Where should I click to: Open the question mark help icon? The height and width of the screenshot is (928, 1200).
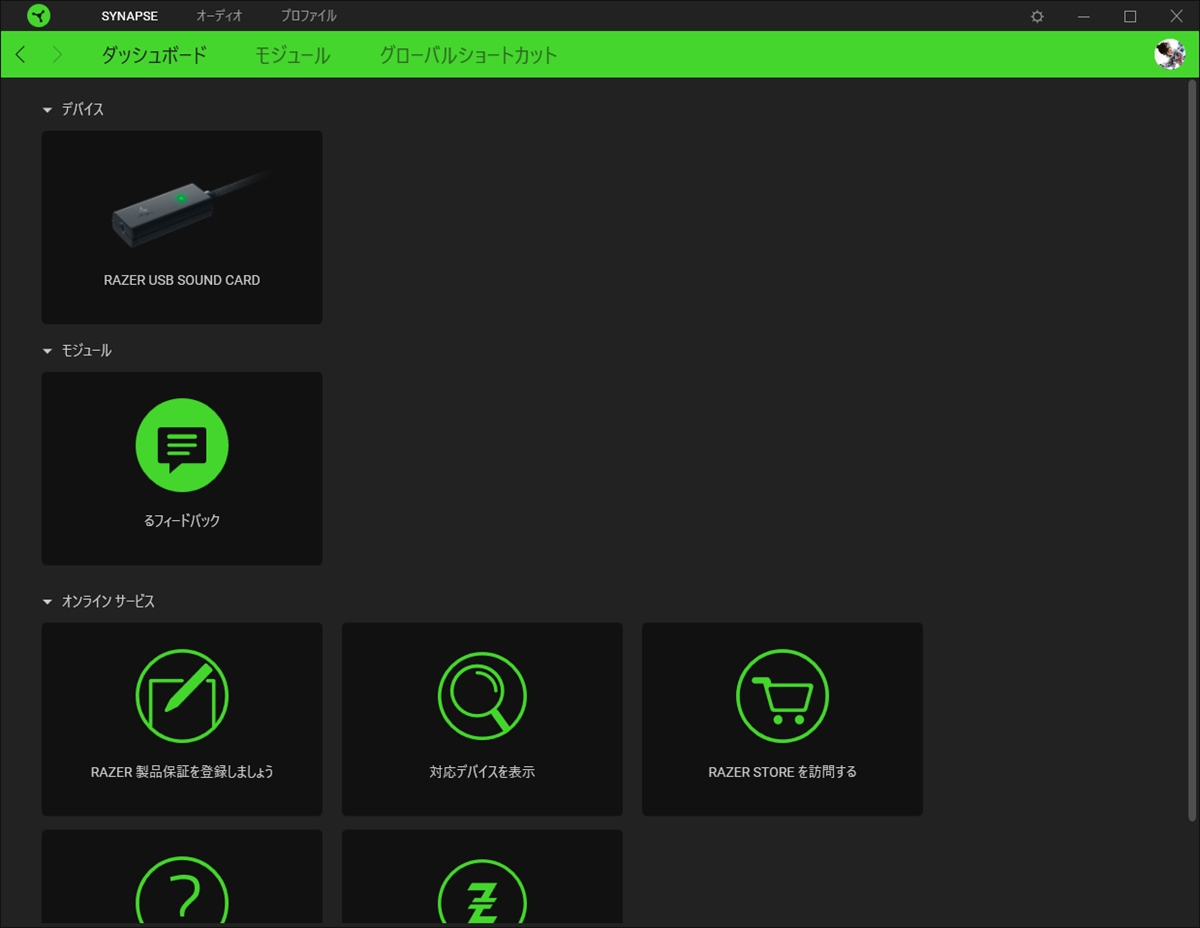pyautogui.click(x=182, y=890)
